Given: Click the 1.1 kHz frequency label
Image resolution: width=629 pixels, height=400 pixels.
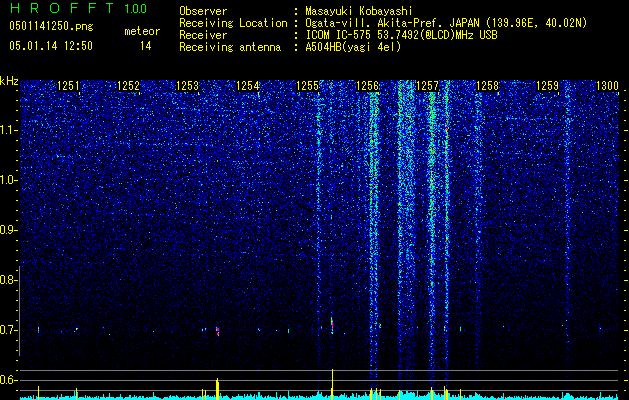Looking at the screenshot, I should pyautogui.click(x=8, y=130).
